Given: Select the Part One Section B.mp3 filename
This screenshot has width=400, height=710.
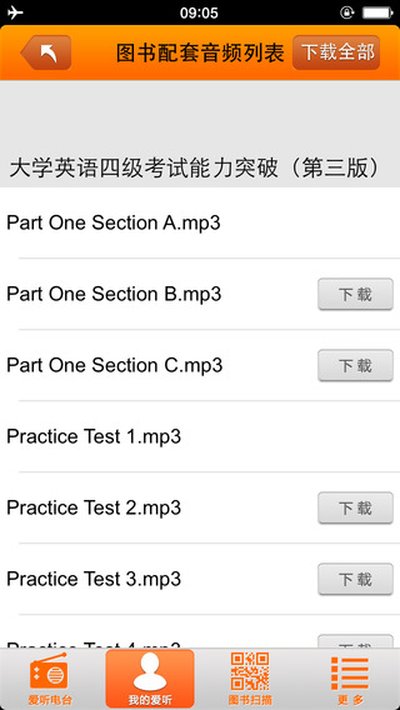Looking at the screenshot, I should coord(114,294).
